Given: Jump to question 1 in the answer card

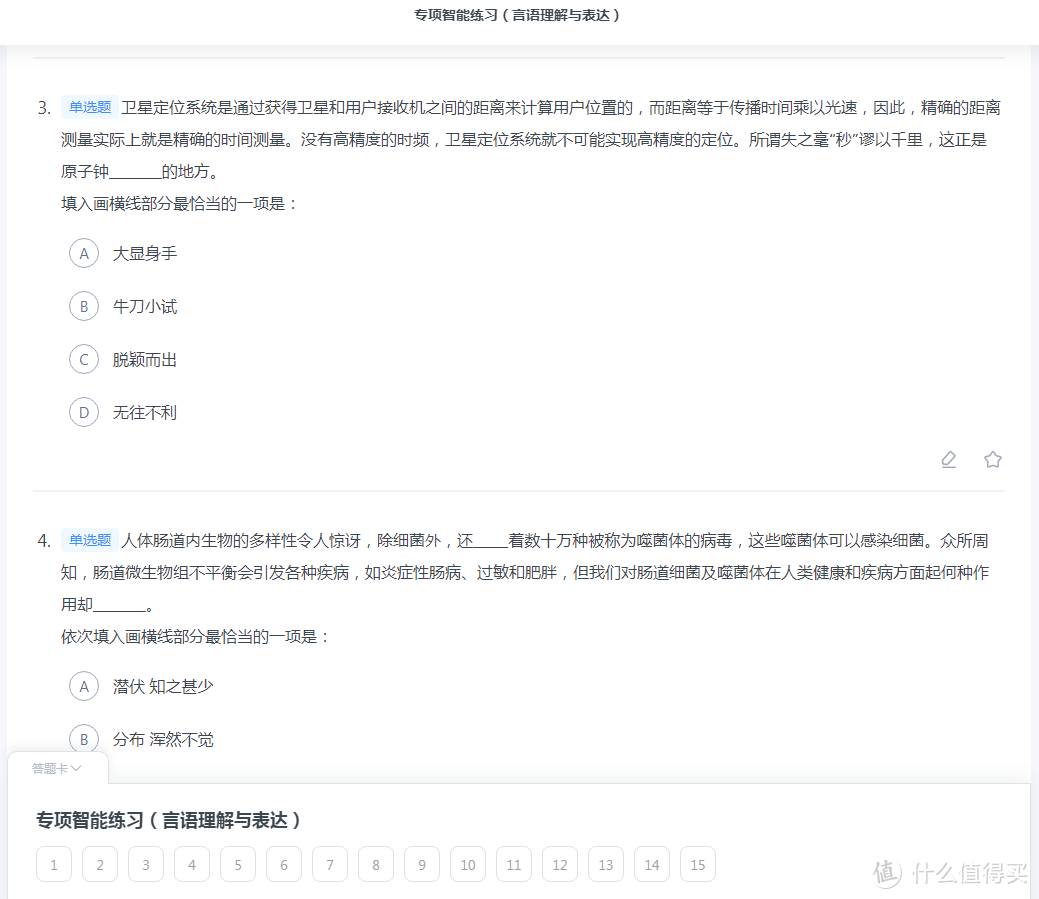Looking at the screenshot, I should tap(53, 864).
